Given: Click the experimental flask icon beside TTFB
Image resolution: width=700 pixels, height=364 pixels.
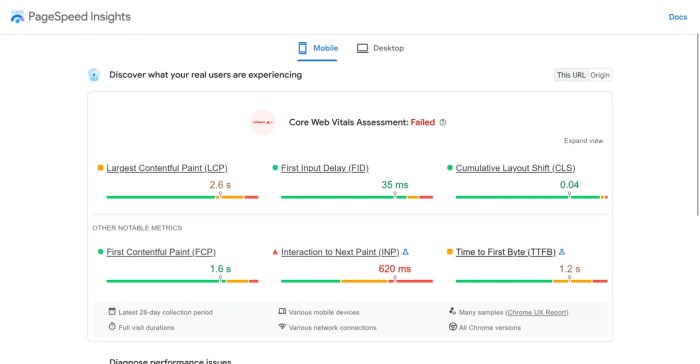Looking at the screenshot, I should pyautogui.click(x=562, y=252).
